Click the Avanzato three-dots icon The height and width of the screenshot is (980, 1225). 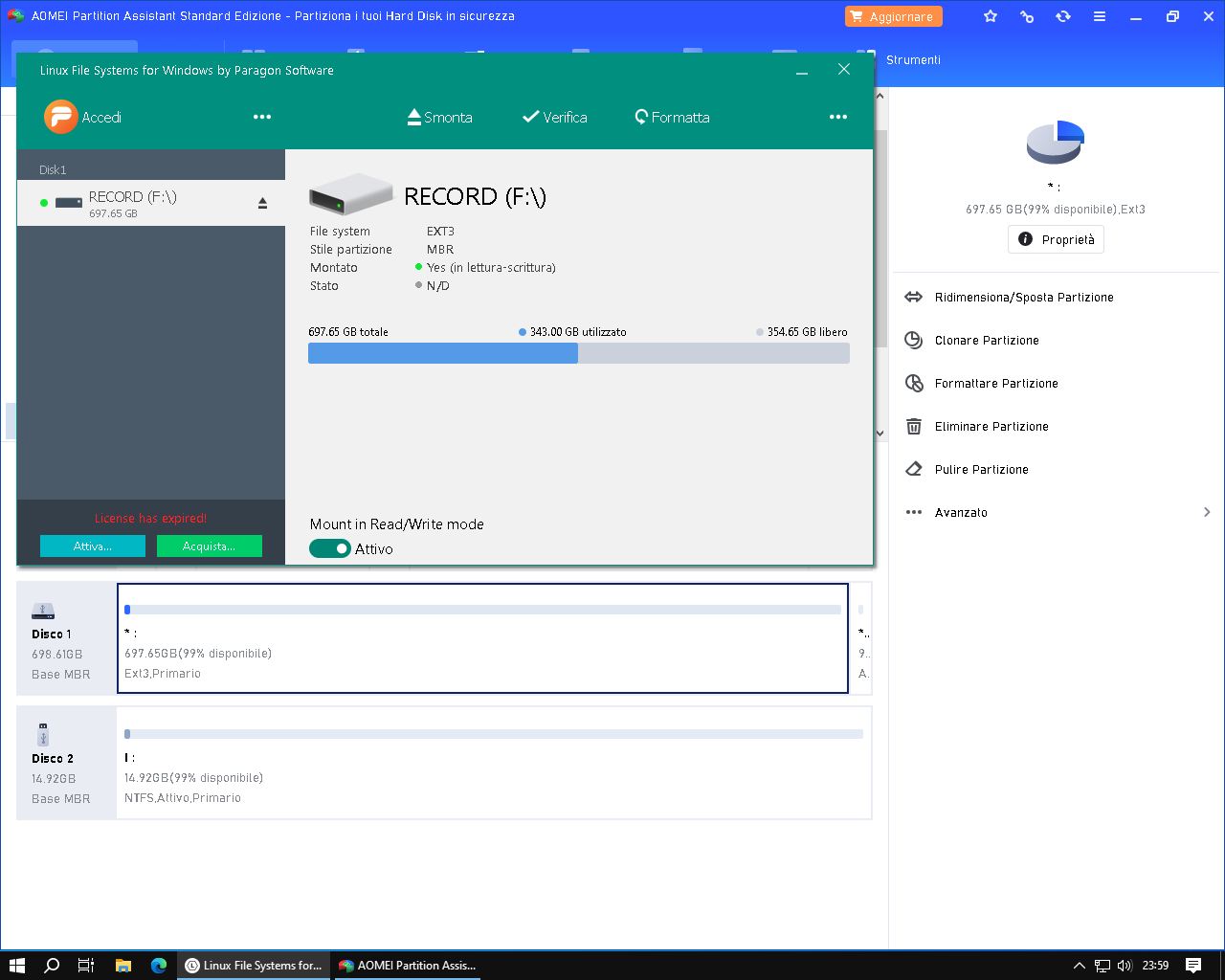tap(914, 512)
